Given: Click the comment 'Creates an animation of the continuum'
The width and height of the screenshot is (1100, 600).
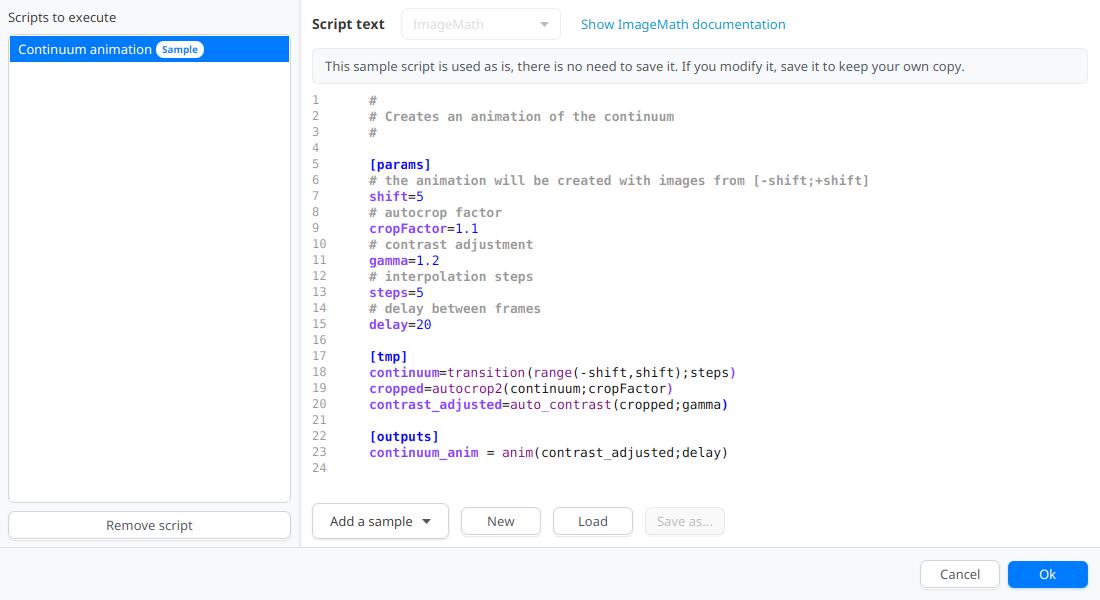Looking at the screenshot, I should coord(521,116).
